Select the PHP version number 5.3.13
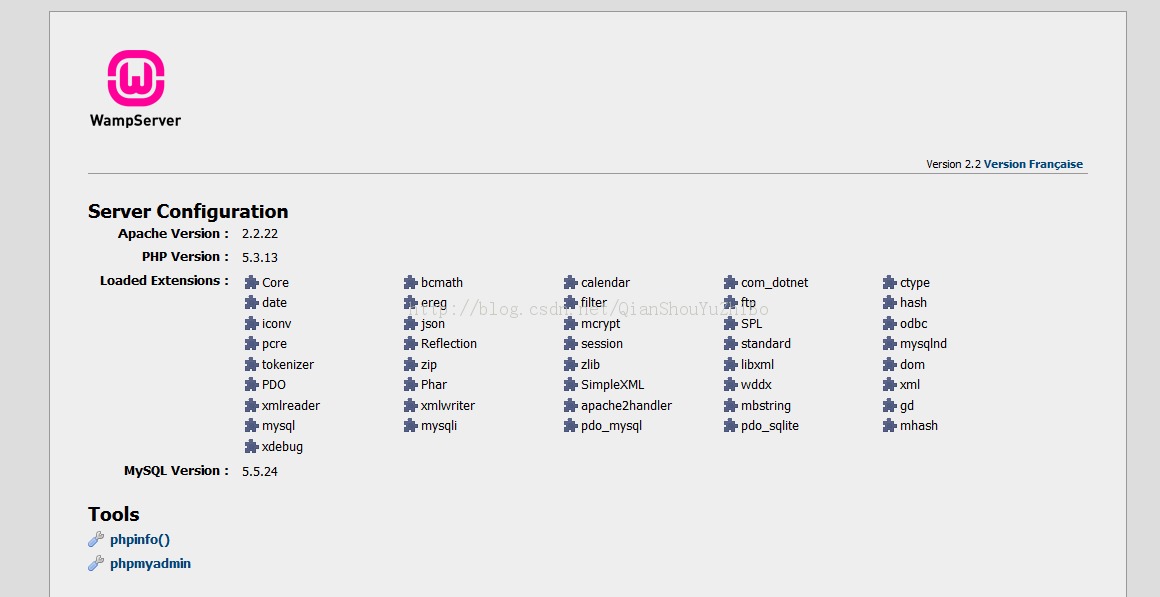The image size is (1160, 597). 260,257
